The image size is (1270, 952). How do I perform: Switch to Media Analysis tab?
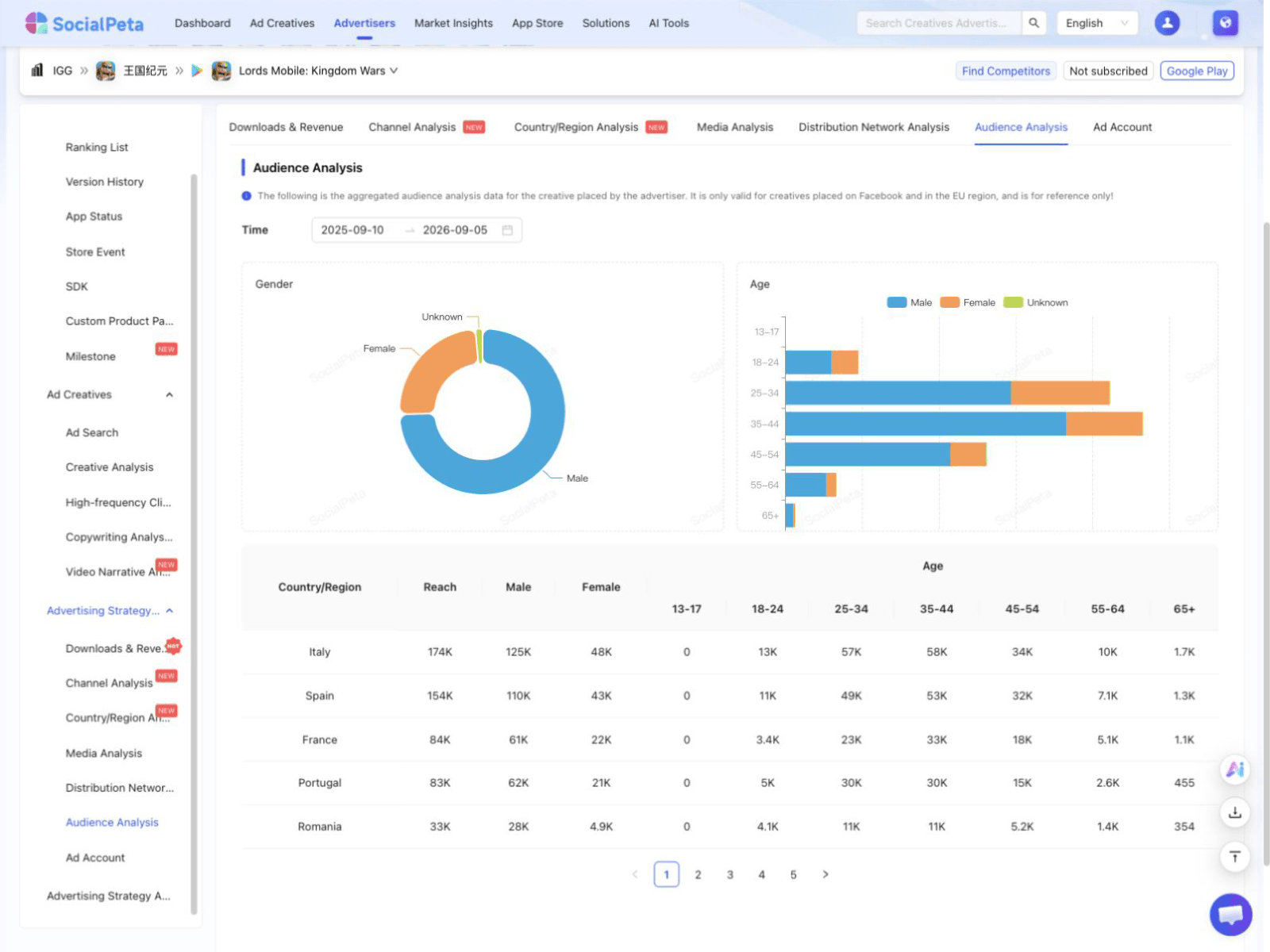tap(735, 127)
